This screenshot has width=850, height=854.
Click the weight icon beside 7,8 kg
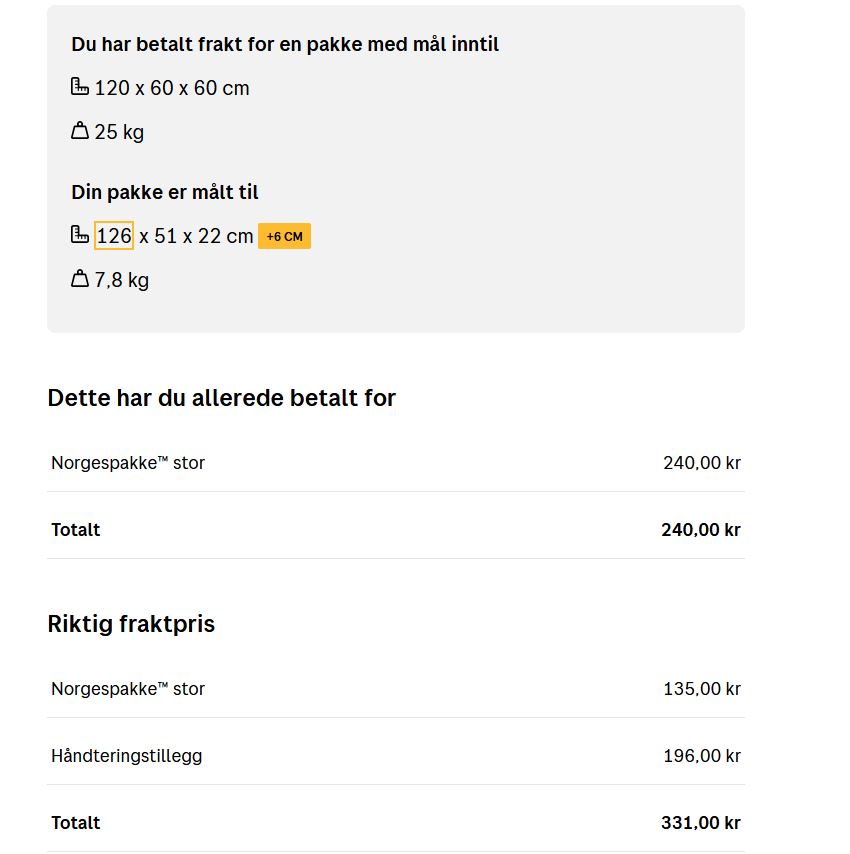(80, 279)
